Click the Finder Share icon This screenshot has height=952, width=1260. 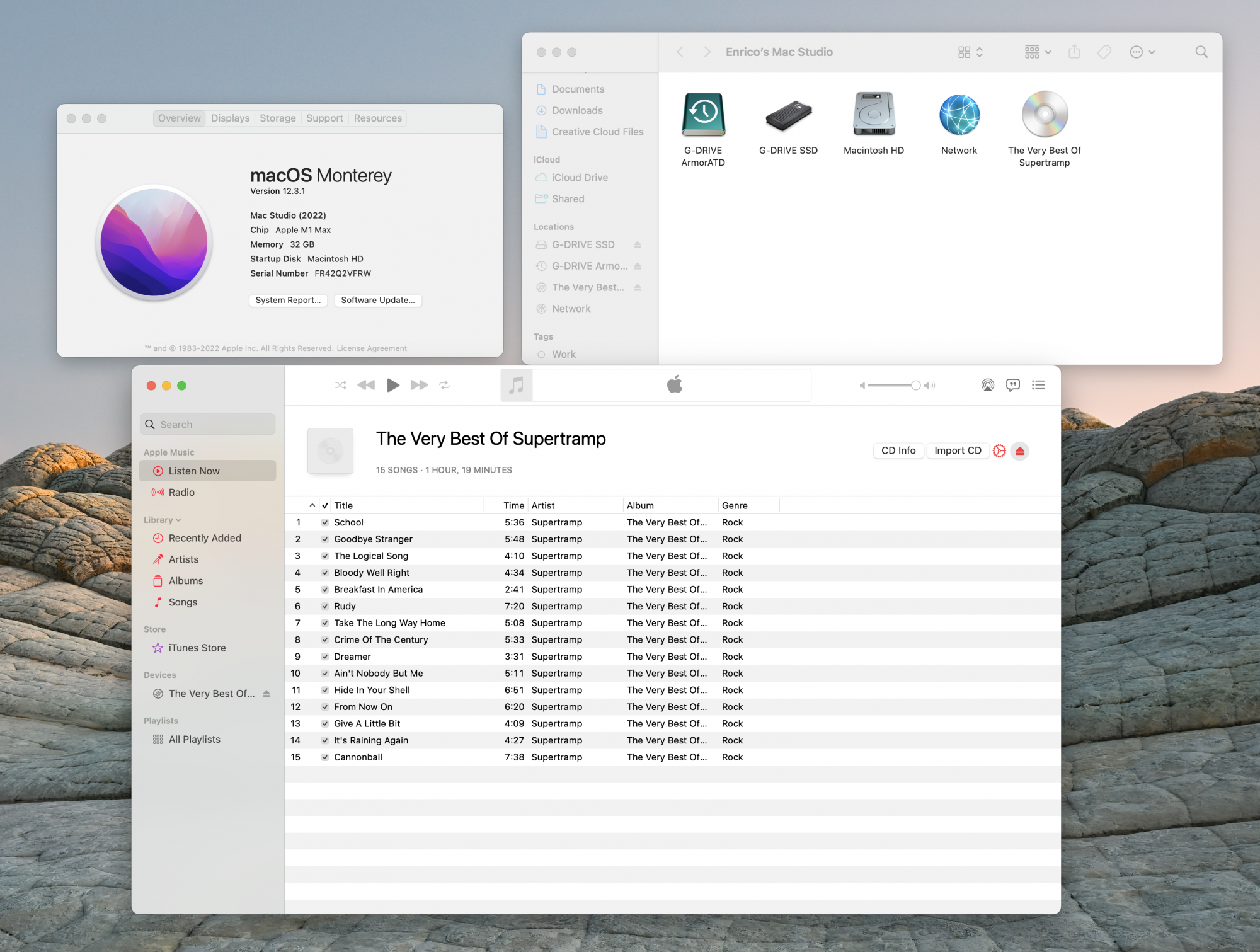(x=1074, y=52)
